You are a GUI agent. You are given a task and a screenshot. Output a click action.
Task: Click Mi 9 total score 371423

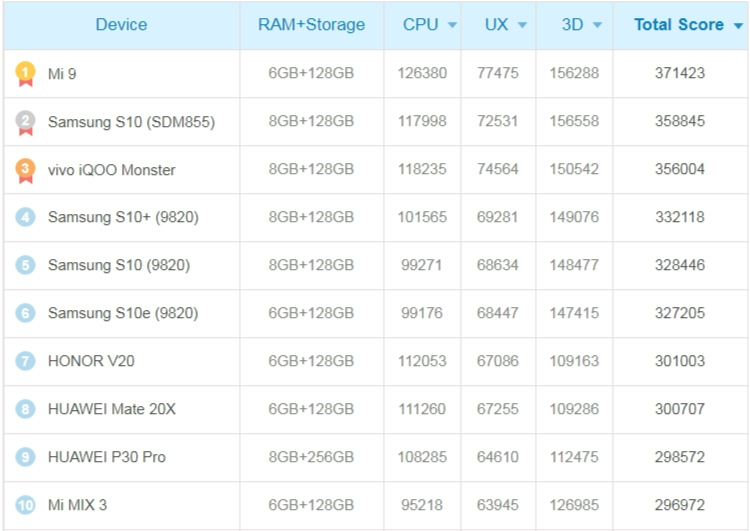tap(680, 73)
